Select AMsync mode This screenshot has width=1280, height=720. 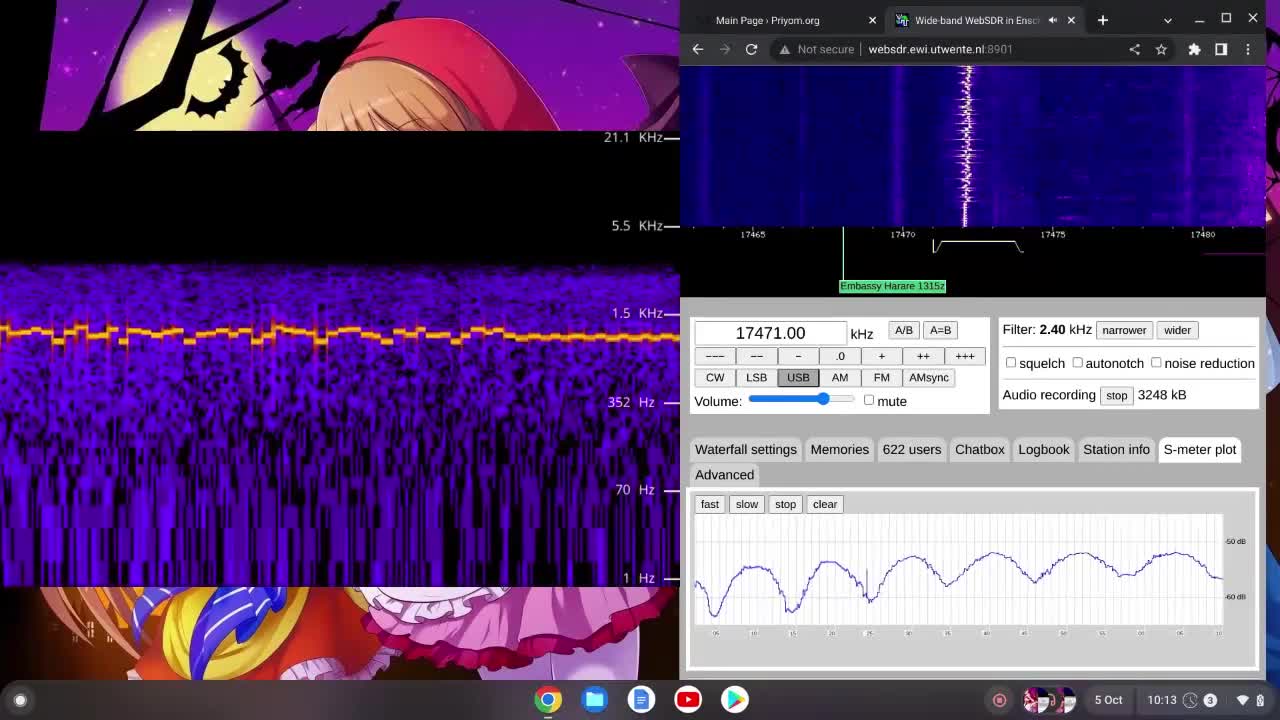click(929, 377)
